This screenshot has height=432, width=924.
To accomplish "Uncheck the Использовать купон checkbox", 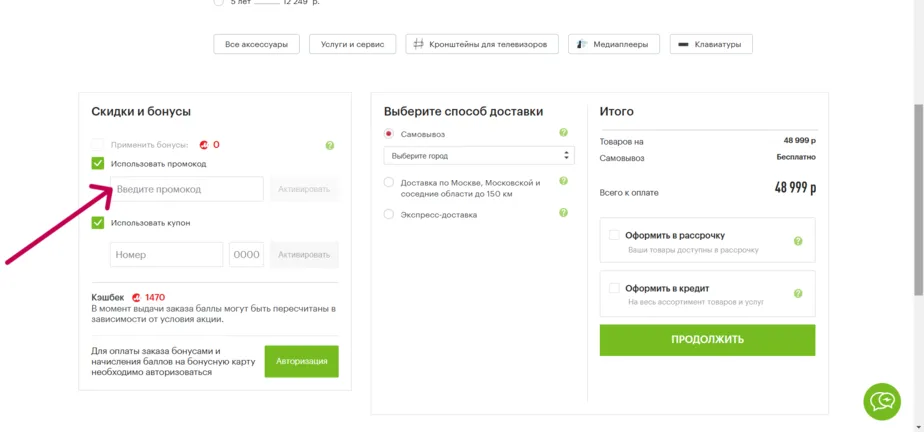I will tap(98, 223).
